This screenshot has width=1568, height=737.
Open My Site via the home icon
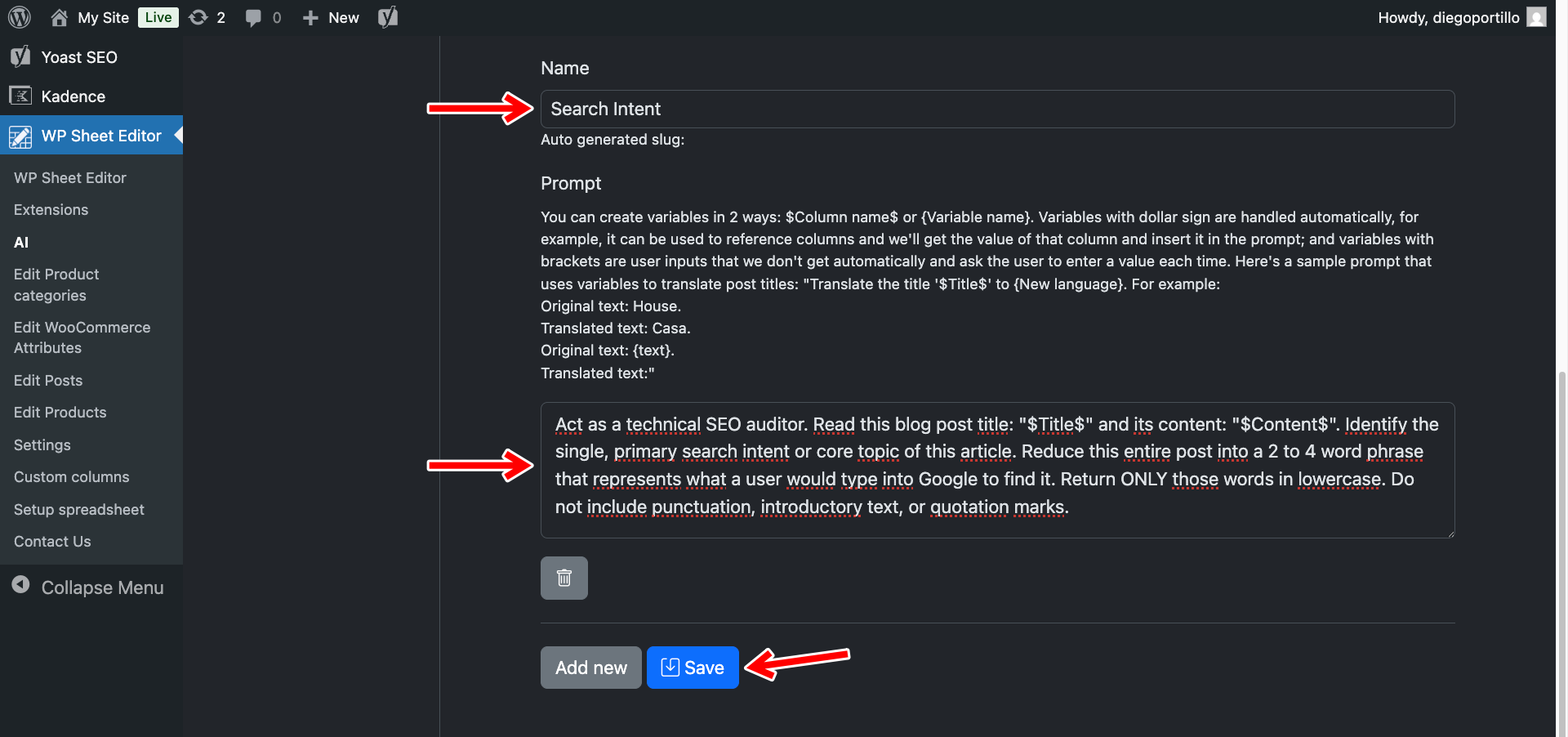59,16
